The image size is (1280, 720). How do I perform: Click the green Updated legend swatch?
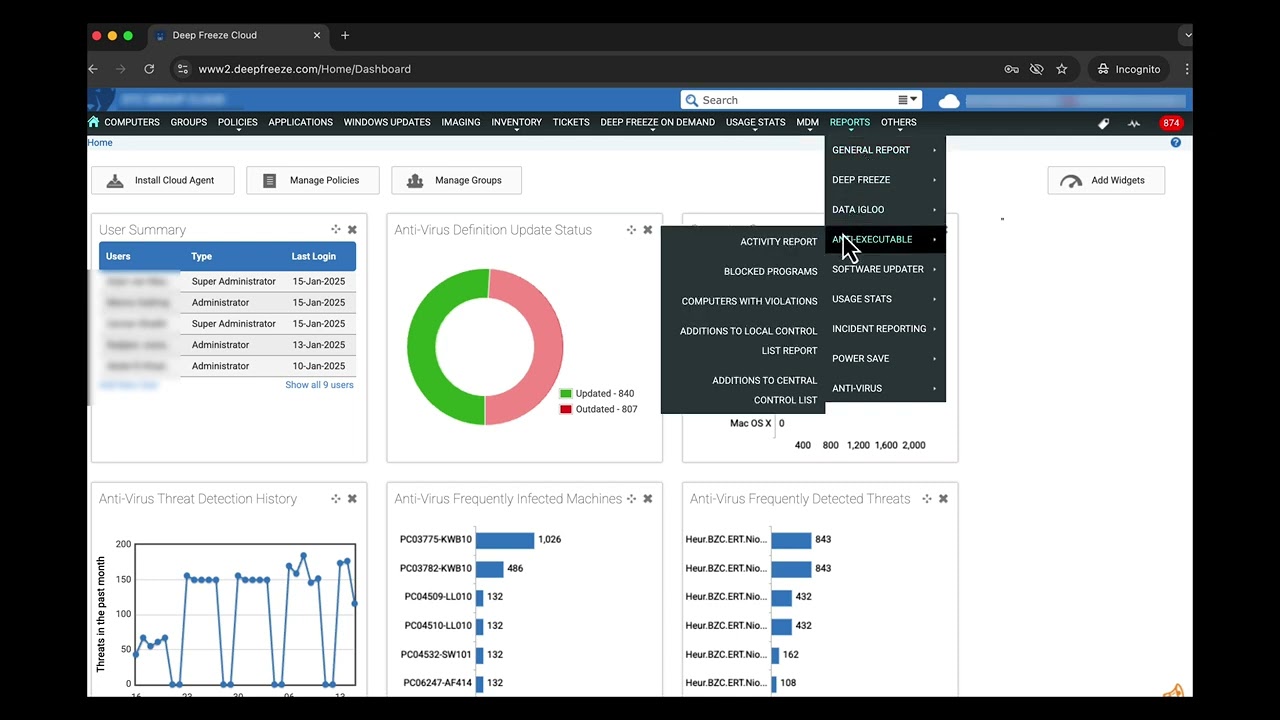click(x=566, y=394)
